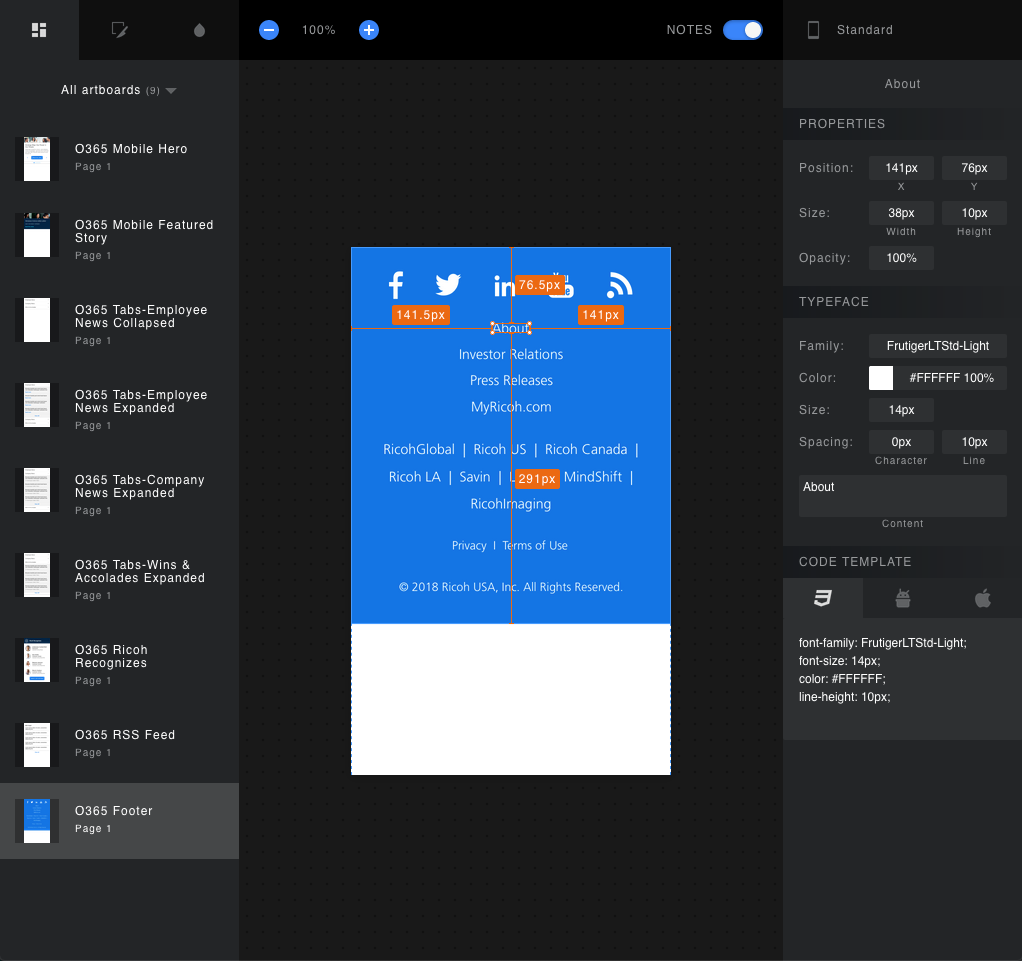Open the artboards grid tab icon

[39, 30]
